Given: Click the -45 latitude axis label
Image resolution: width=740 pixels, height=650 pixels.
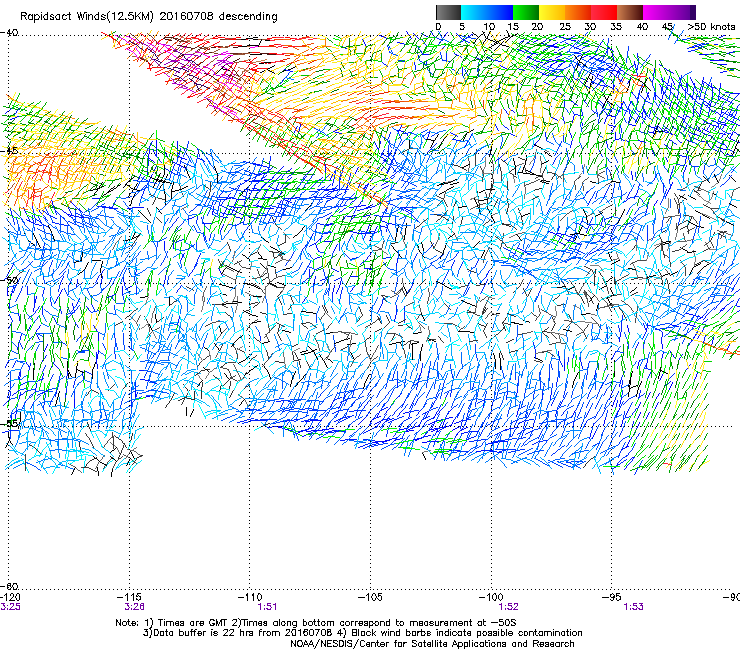Looking at the screenshot, I should (x=9, y=151).
